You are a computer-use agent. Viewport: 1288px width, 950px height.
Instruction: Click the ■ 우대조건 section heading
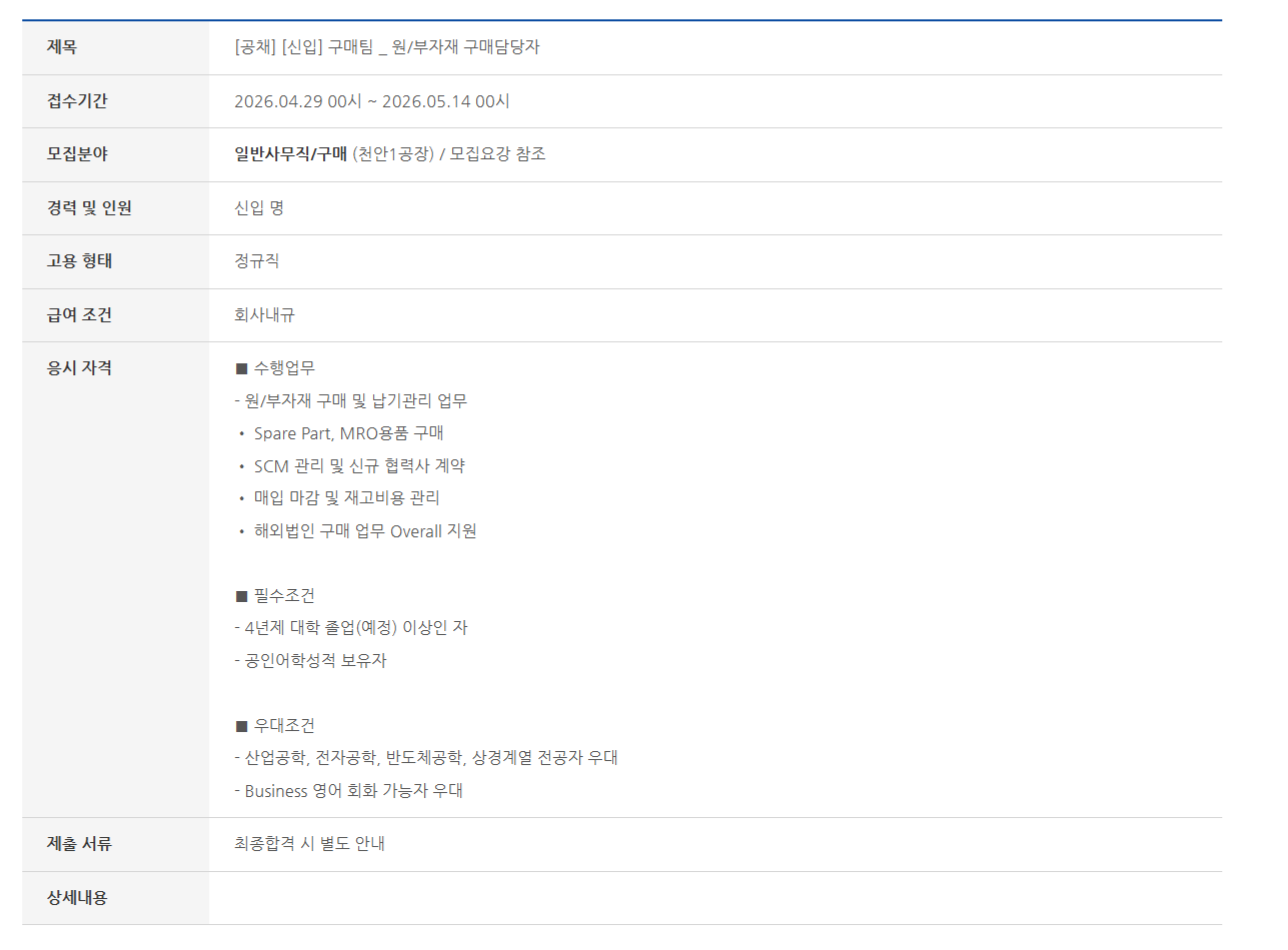coord(275,725)
